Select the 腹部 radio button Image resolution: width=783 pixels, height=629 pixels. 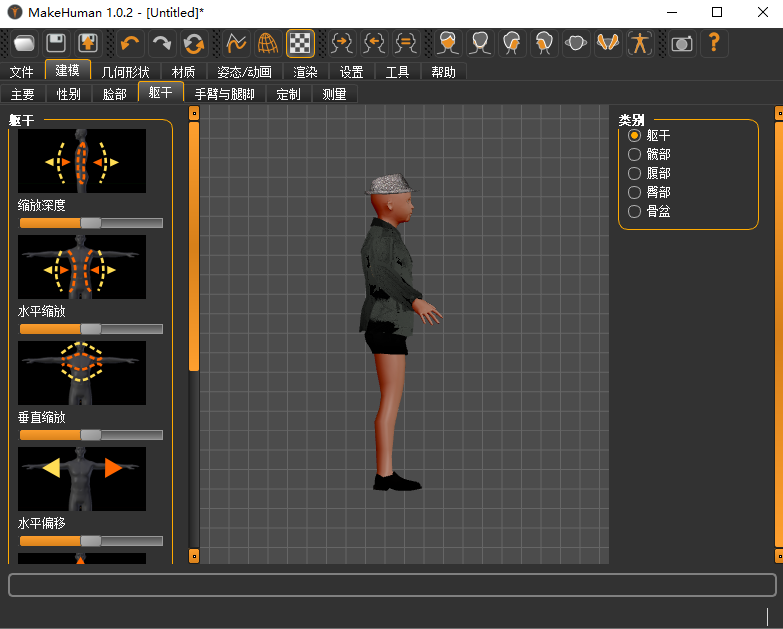634,173
